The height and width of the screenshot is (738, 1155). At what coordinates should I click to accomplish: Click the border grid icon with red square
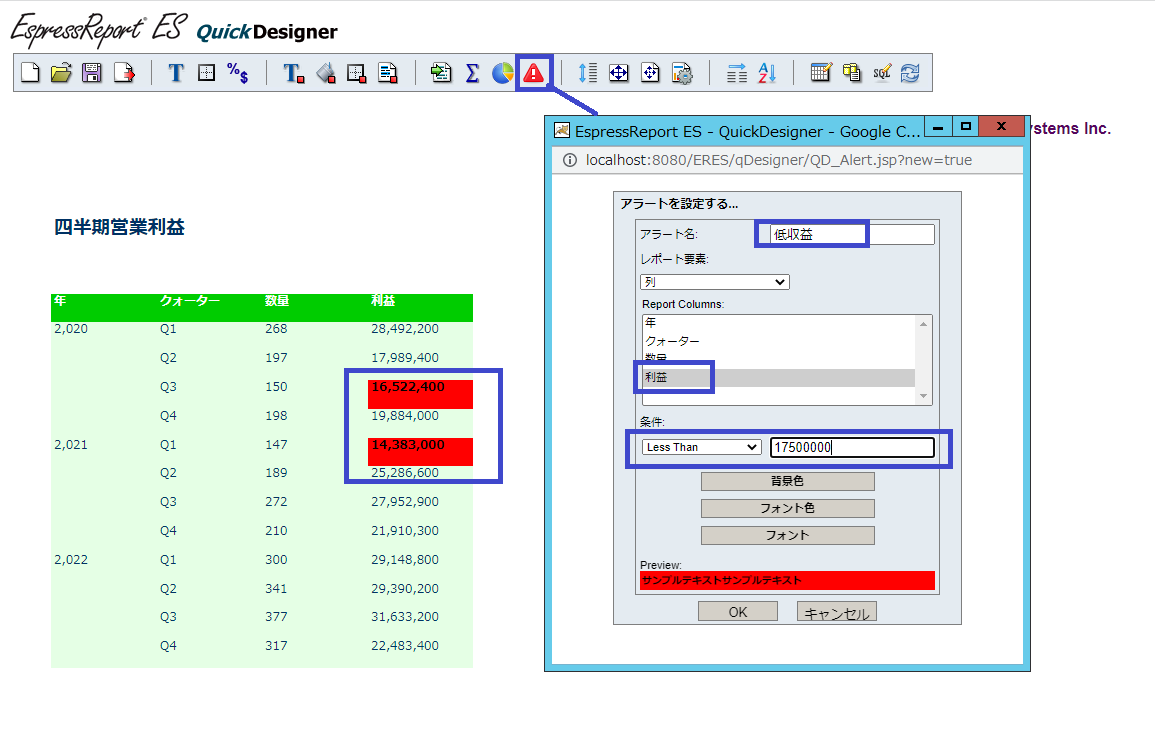[x=357, y=73]
